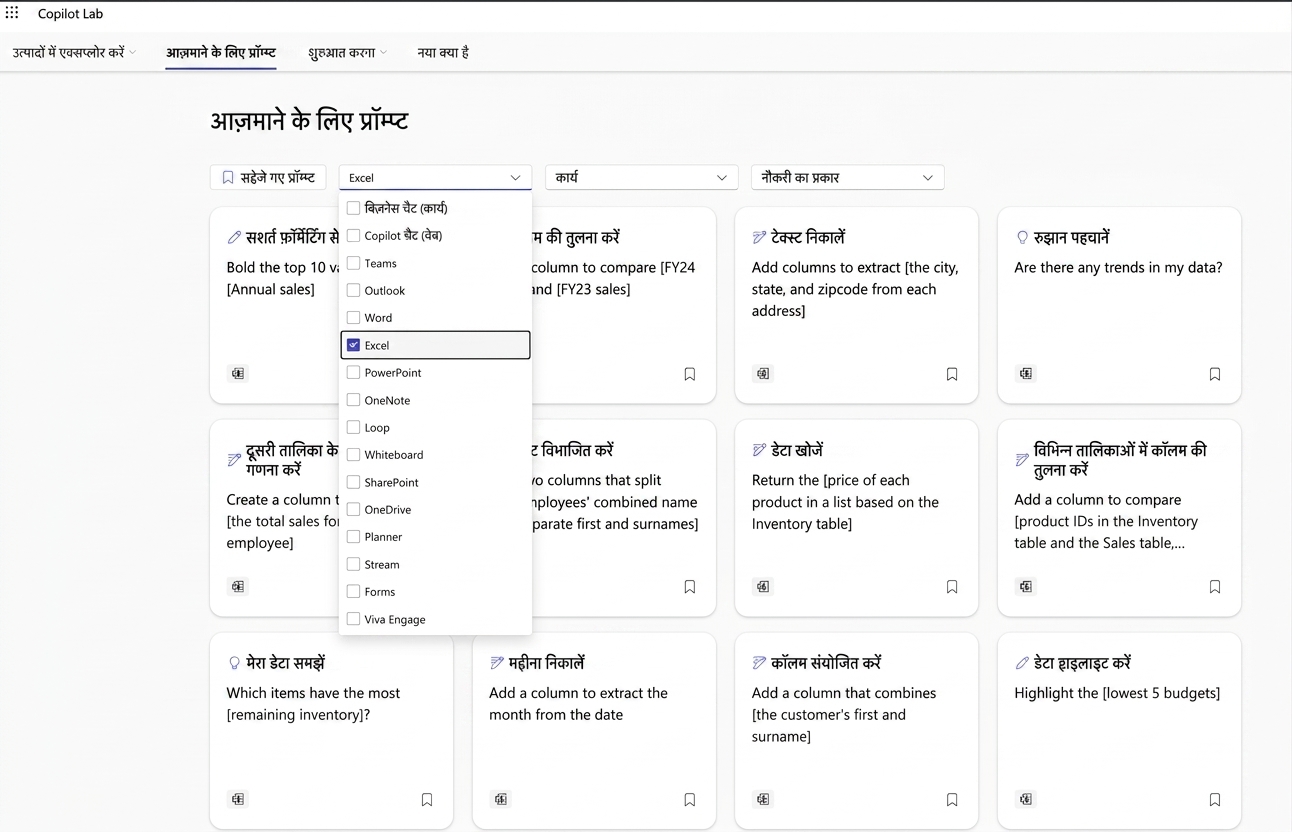
Task: Open the 'नया क्या है' tab
Action: 443,52
